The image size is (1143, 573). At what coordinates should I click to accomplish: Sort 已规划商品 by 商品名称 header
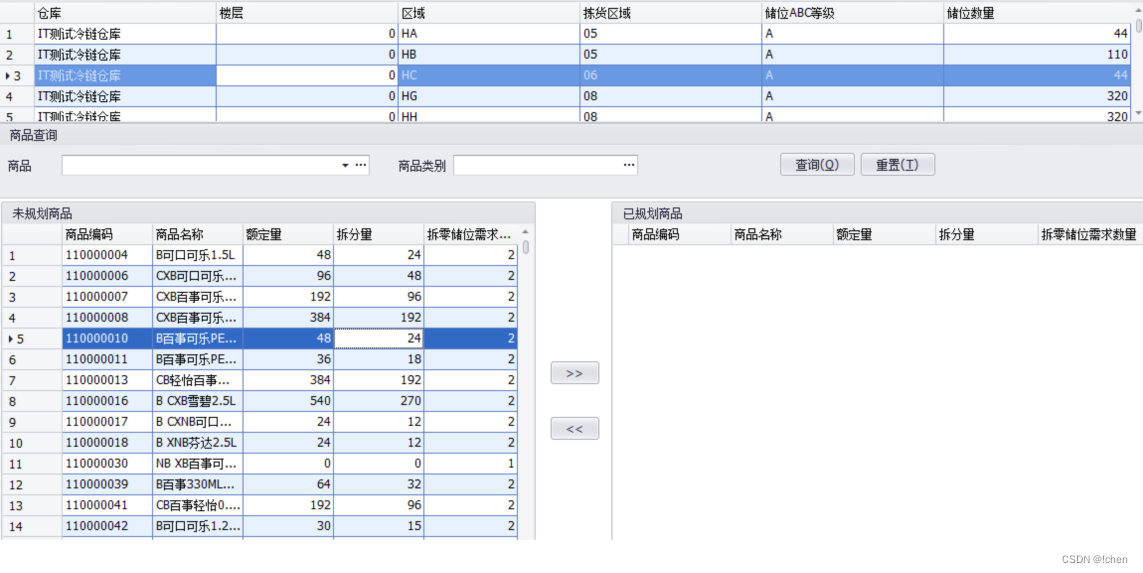pos(781,234)
